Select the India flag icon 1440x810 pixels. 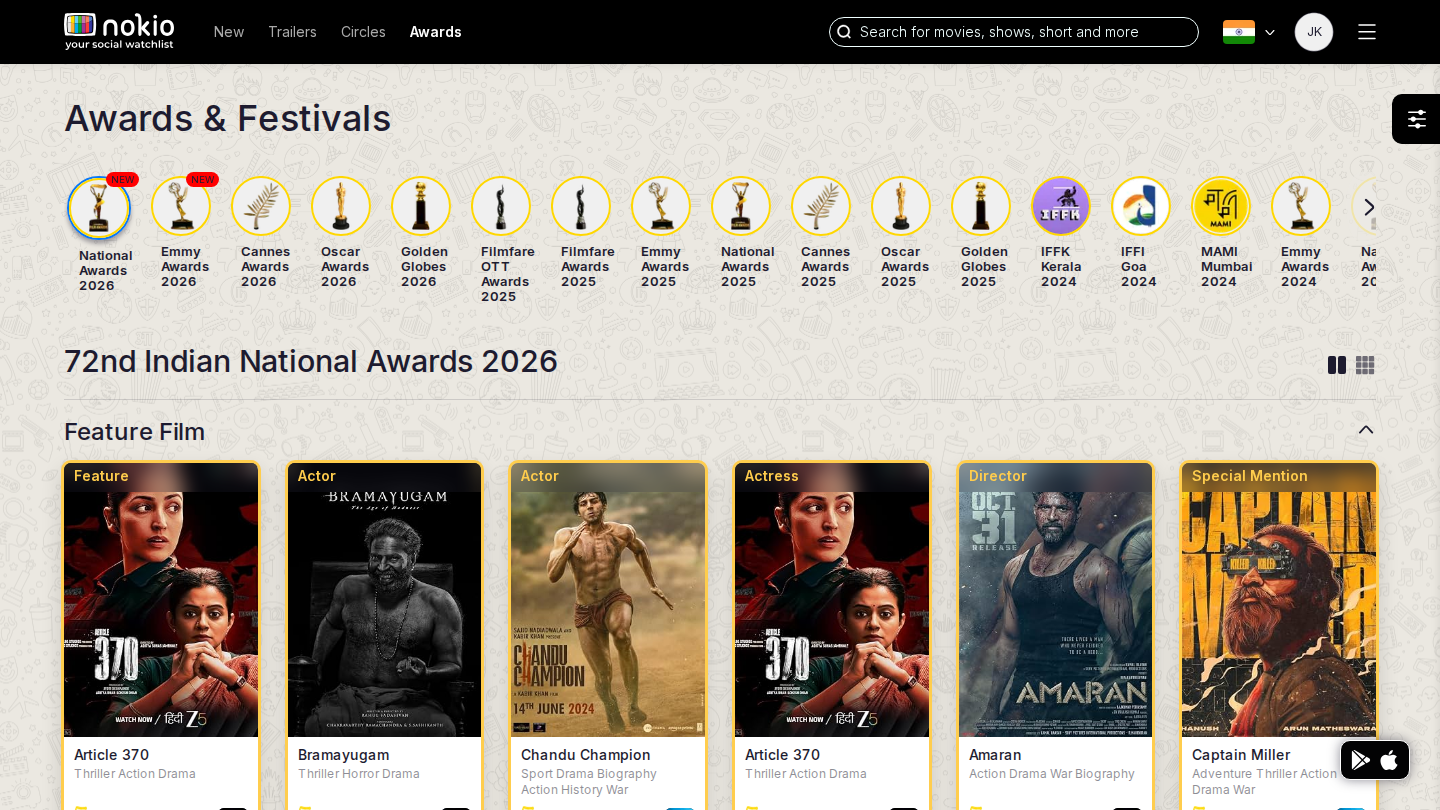point(1239,32)
